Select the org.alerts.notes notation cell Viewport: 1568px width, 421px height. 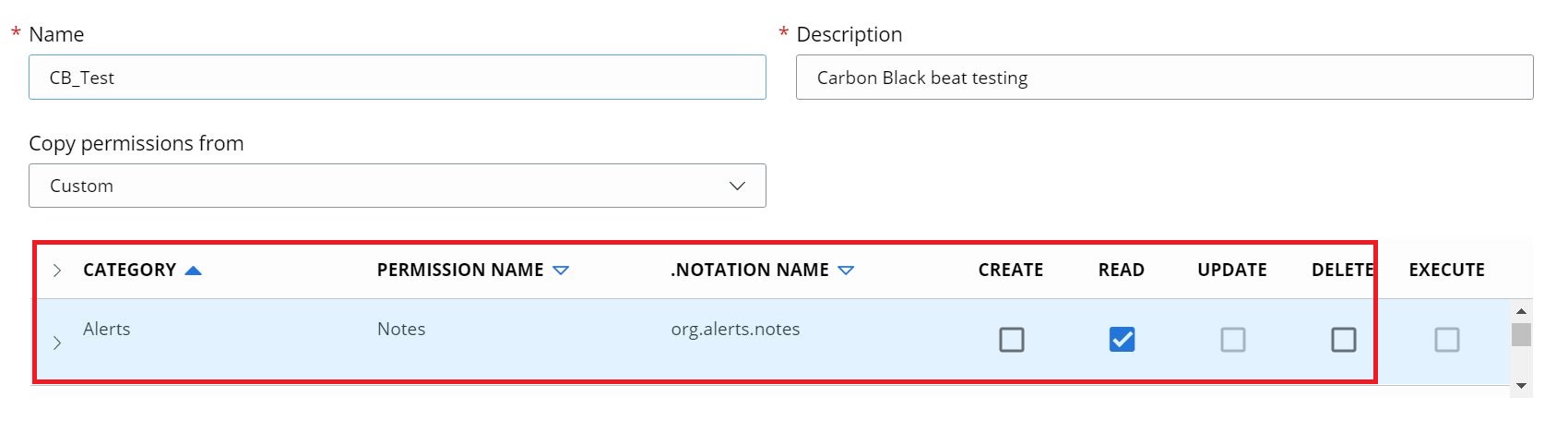pos(735,330)
